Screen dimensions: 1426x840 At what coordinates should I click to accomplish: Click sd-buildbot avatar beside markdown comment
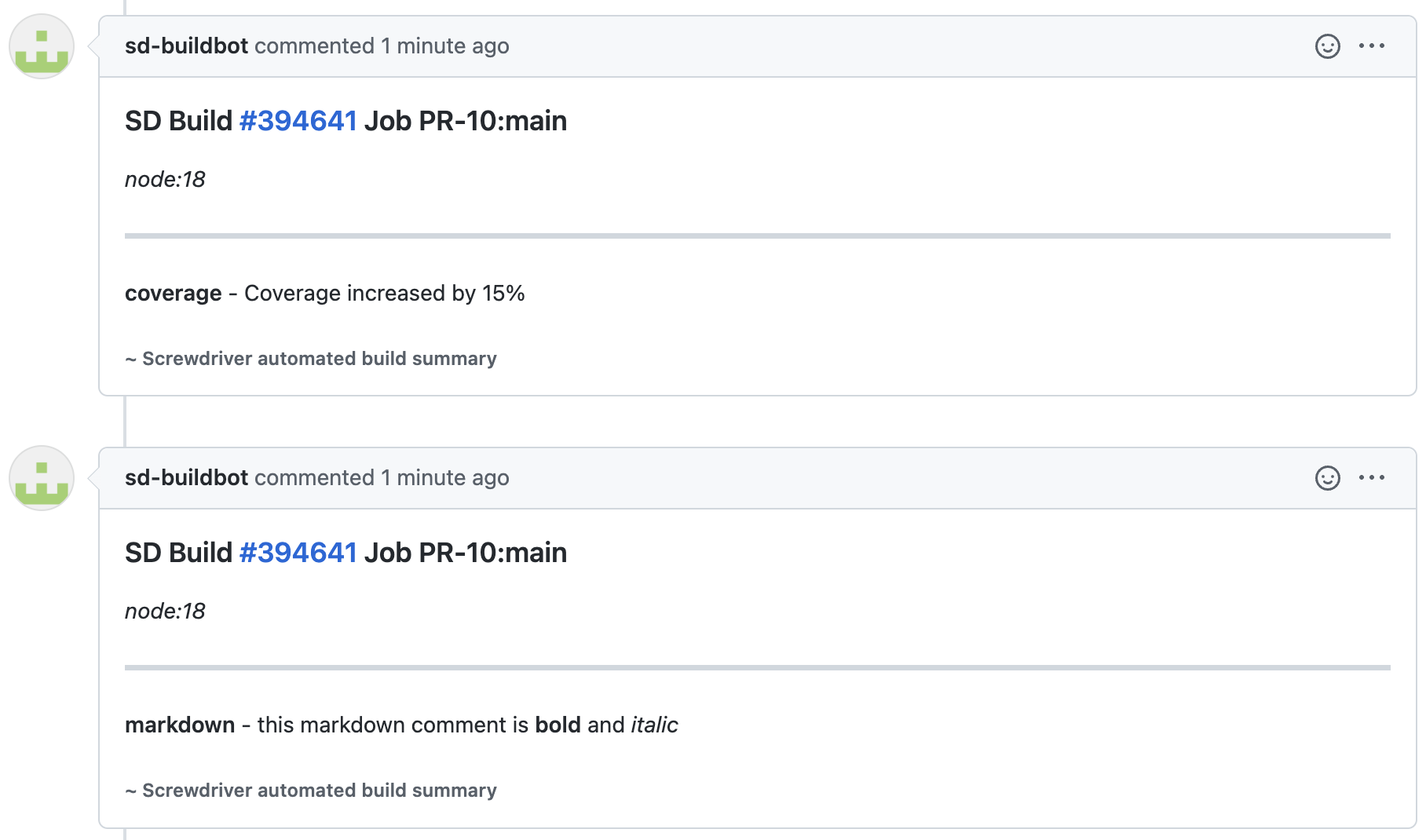coord(42,478)
